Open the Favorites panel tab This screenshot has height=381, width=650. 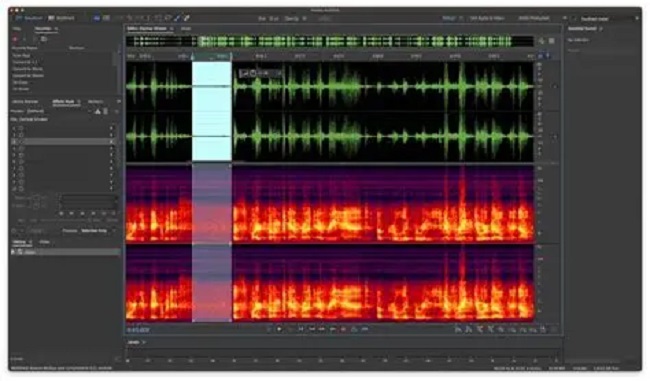[43, 29]
